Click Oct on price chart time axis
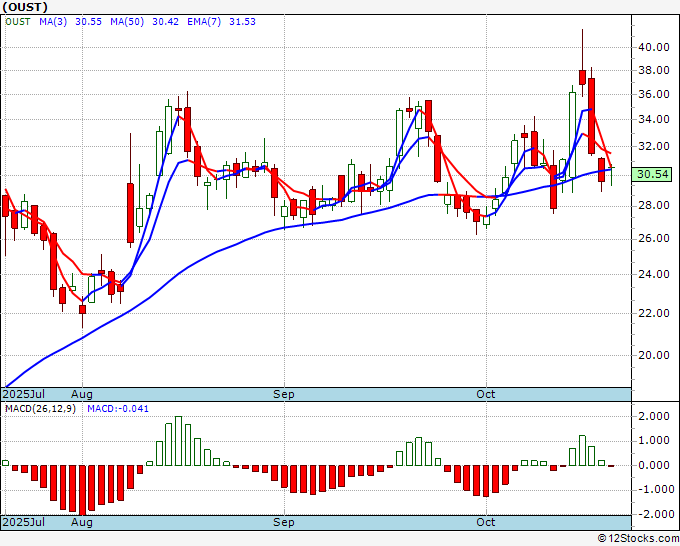 click(485, 394)
